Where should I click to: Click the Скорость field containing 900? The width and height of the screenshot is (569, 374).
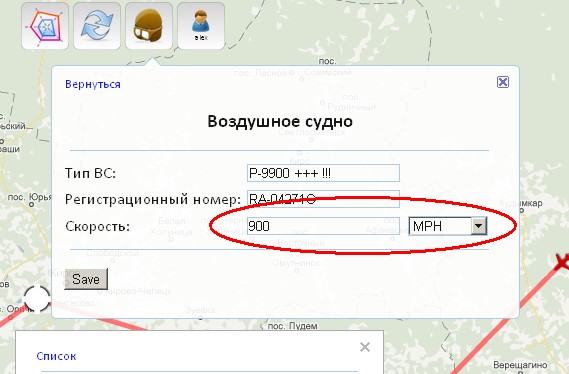click(x=323, y=226)
